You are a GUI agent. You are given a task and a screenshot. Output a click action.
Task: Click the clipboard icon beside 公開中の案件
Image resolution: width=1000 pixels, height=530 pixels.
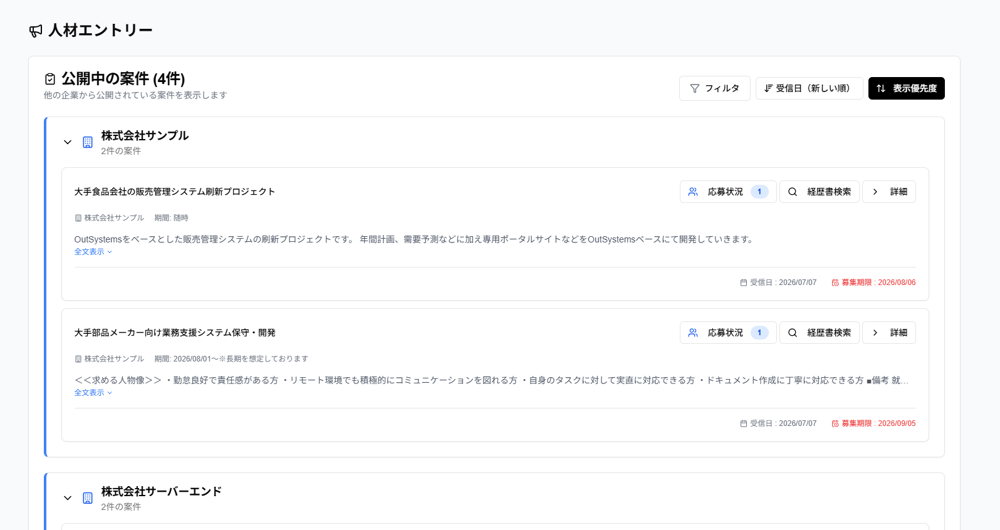(50, 79)
